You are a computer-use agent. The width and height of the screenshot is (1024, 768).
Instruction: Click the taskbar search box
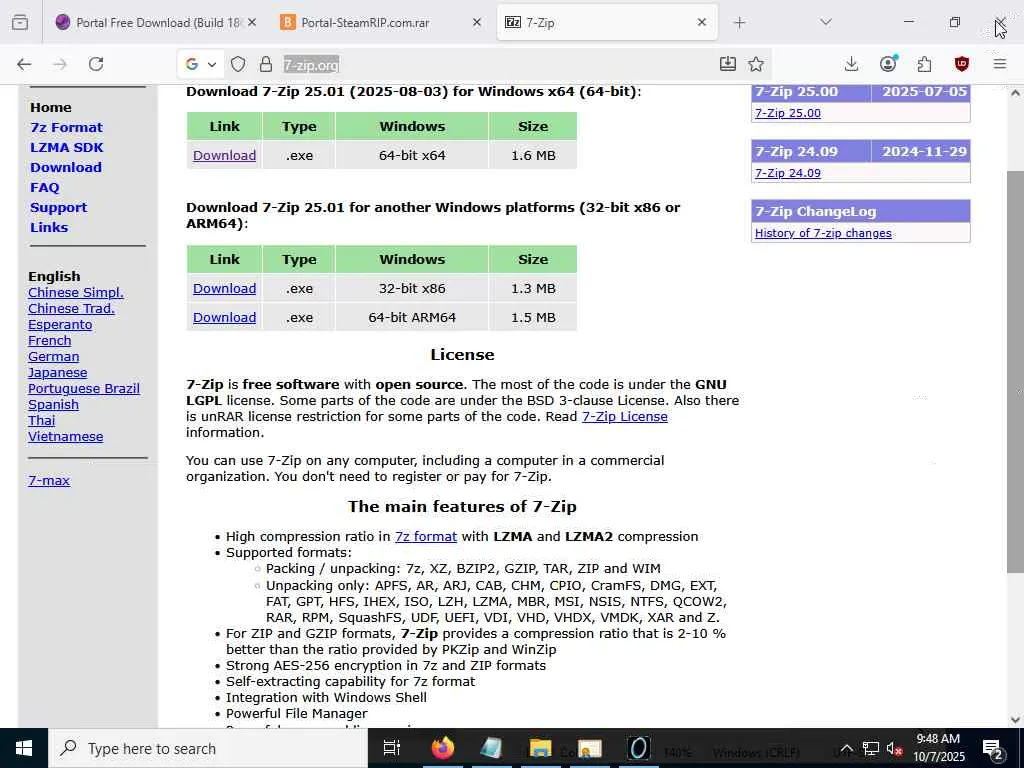click(208, 748)
